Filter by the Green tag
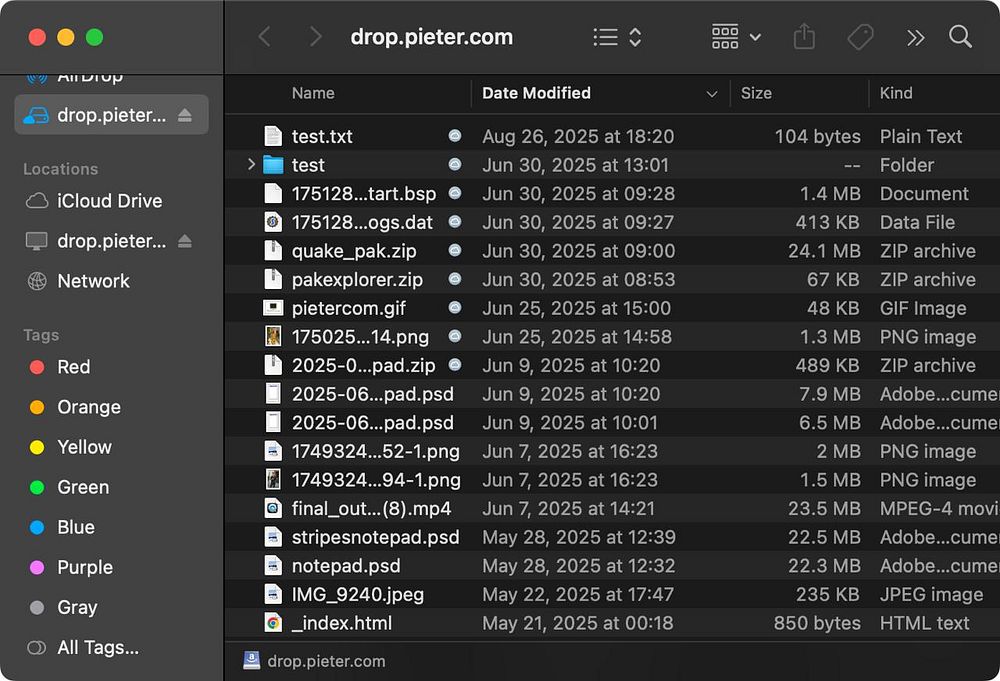1000x681 pixels. pos(70,488)
